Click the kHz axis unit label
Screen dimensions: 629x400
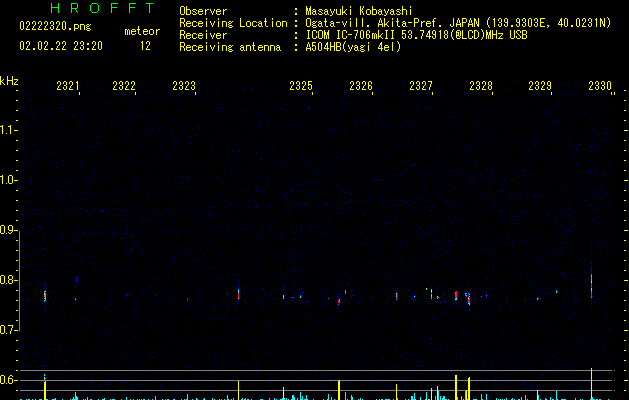tap(9, 81)
